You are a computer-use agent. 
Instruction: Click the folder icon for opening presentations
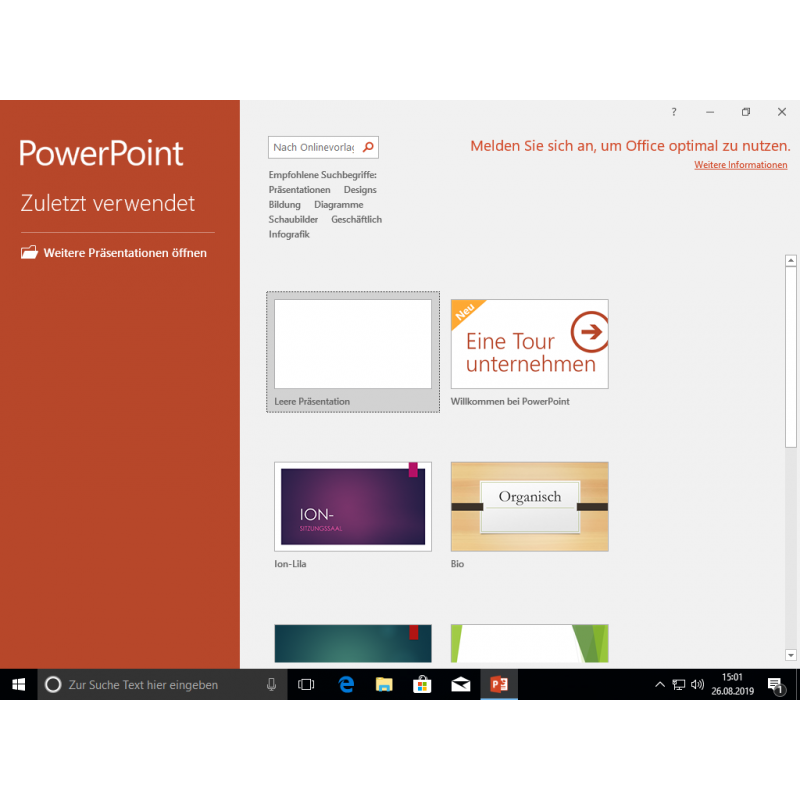click(29, 253)
